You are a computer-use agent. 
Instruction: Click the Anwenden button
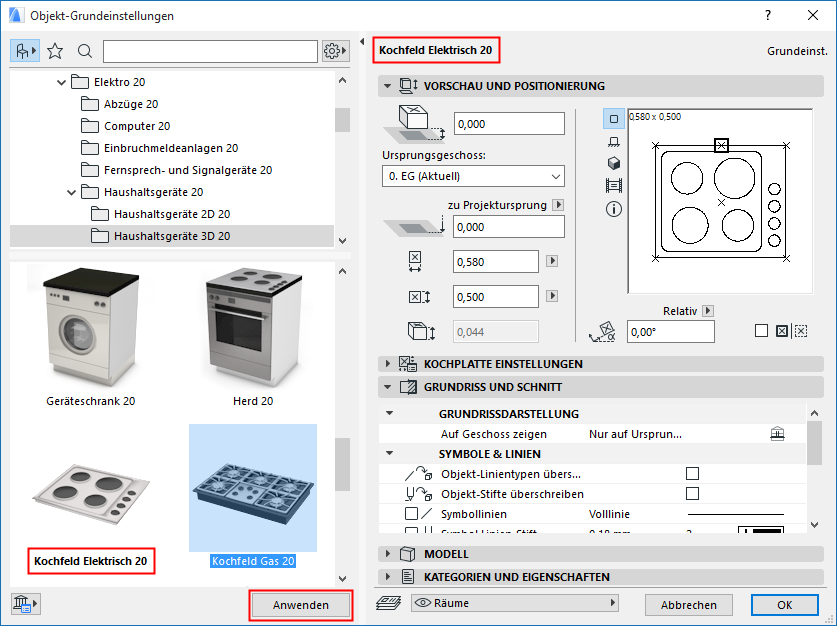tap(301, 605)
